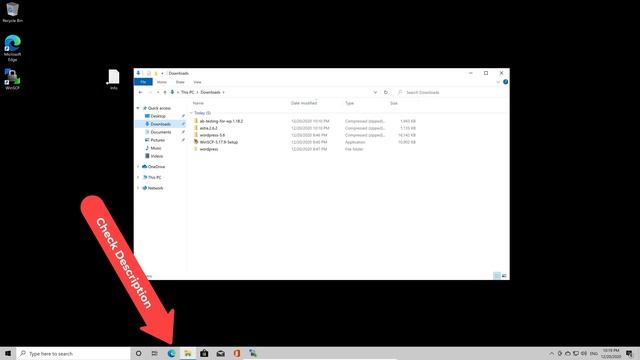Viewport: 640px width, 360px height.
Task: Open the Share ribbon tab
Action: pyautogui.click(x=180, y=82)
